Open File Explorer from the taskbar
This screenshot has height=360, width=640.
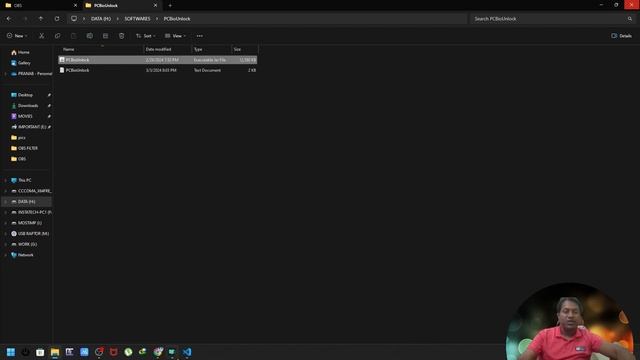[55, 352]
